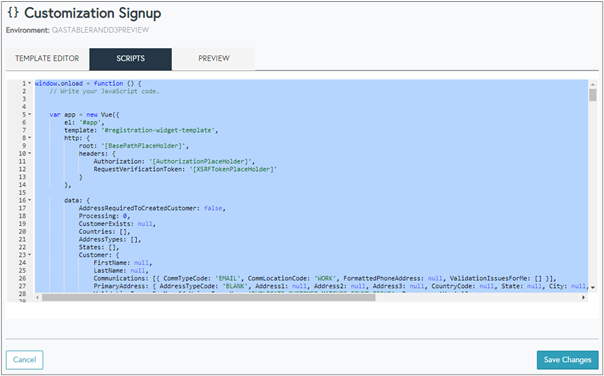604x376 pixels.
Task: Click the vertical scrollbar thumb in editor
Action: tap(592, 95)
